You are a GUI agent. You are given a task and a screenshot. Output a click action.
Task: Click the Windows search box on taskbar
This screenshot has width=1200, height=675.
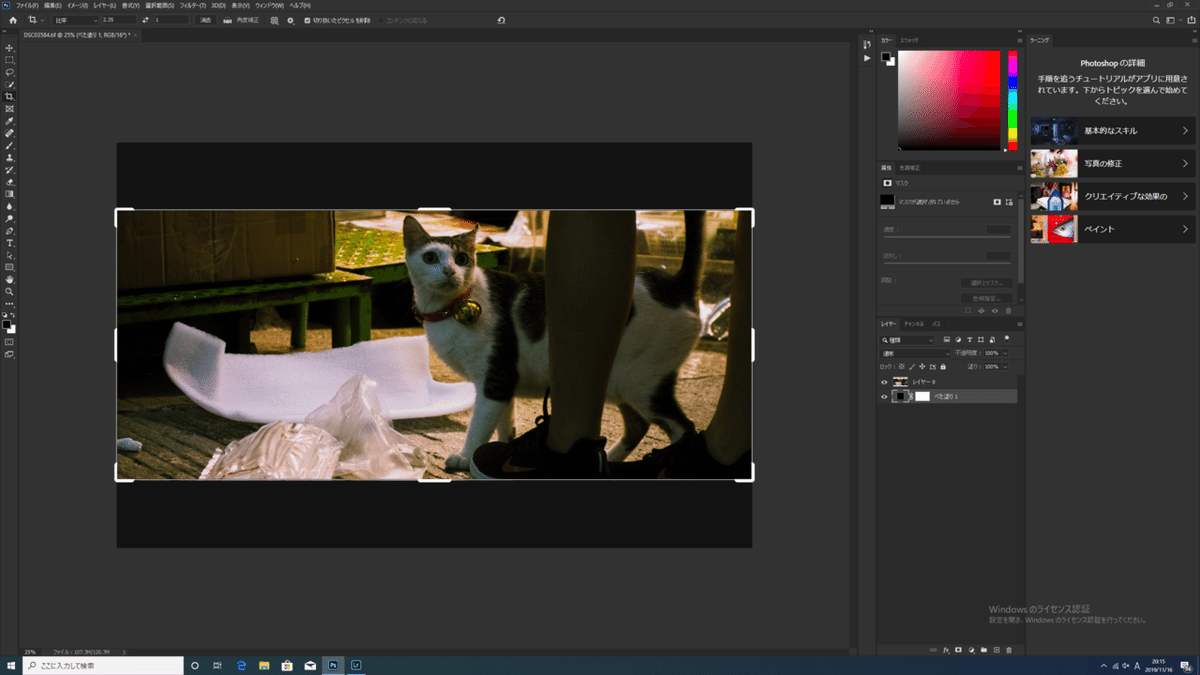(103, 665)
